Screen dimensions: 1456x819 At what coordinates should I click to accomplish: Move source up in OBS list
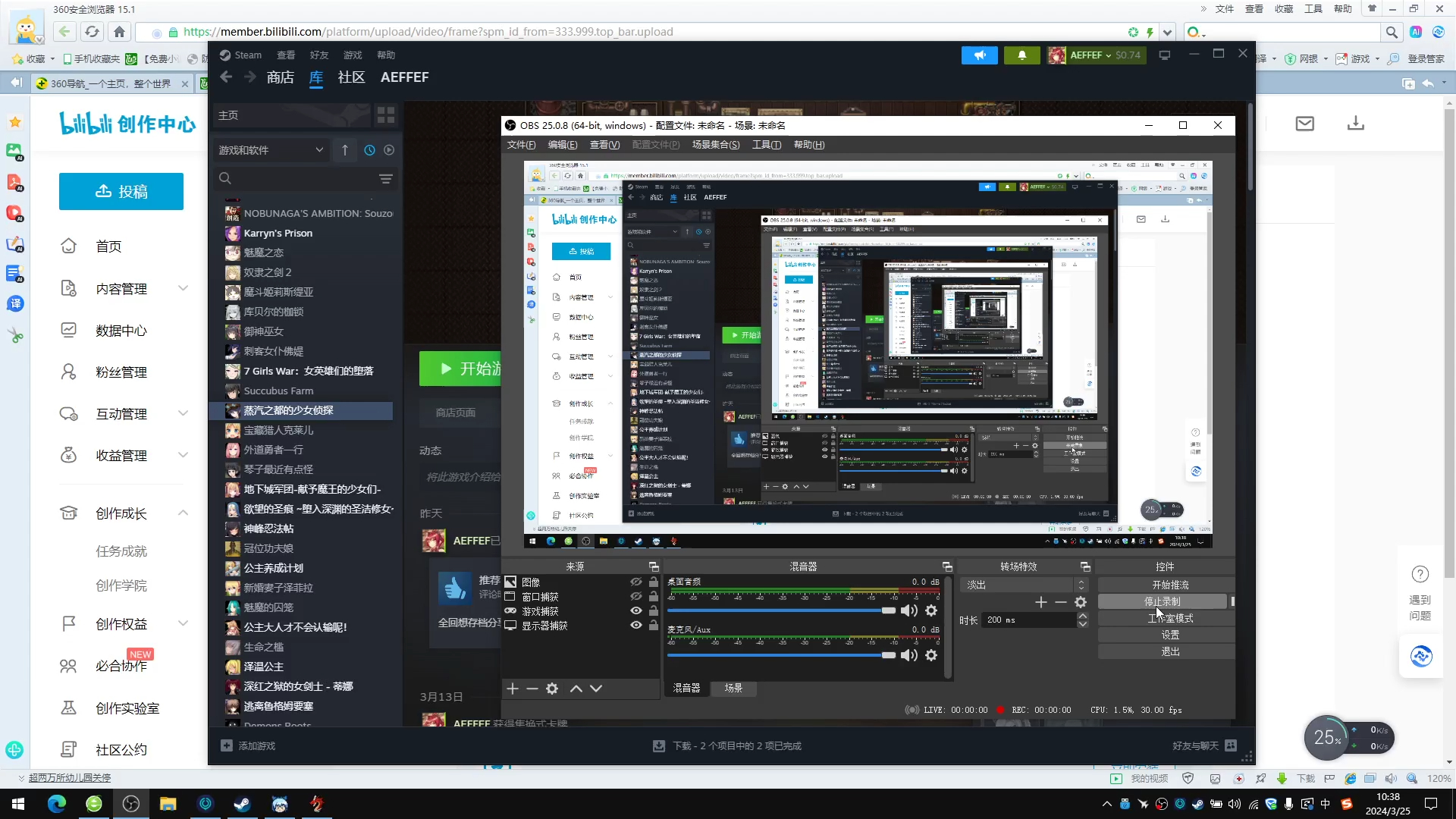pyautogui.click(x=576, y=689)
